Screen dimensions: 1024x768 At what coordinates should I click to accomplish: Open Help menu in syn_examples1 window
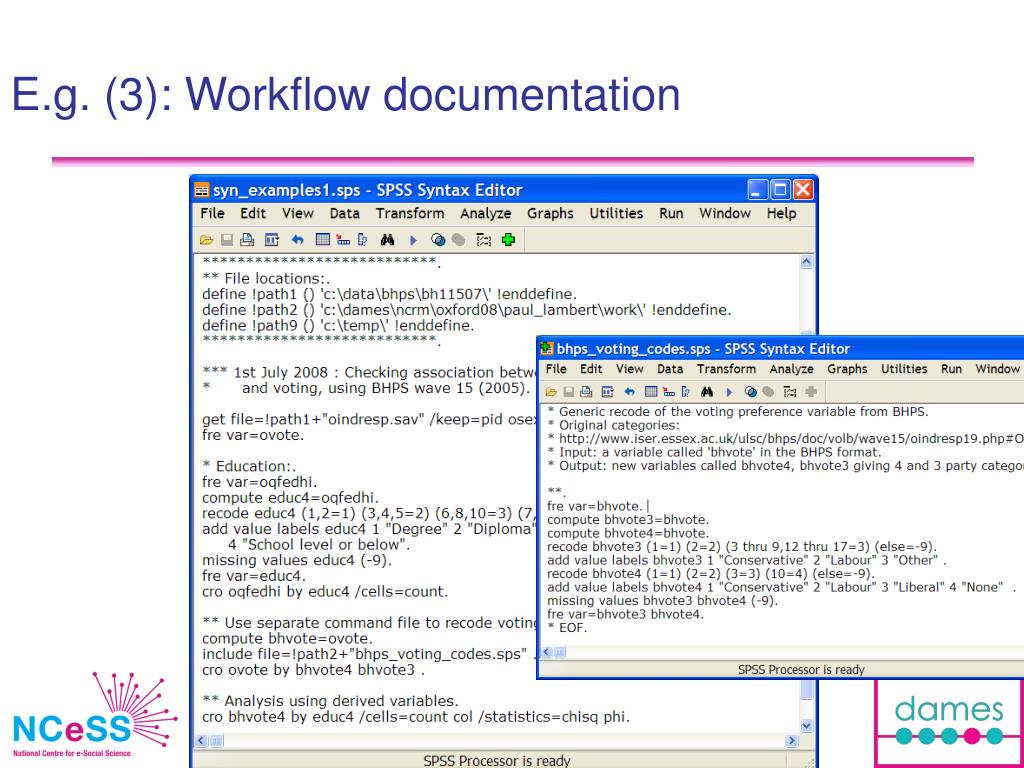pyautogui.click(x=781, y=214)
